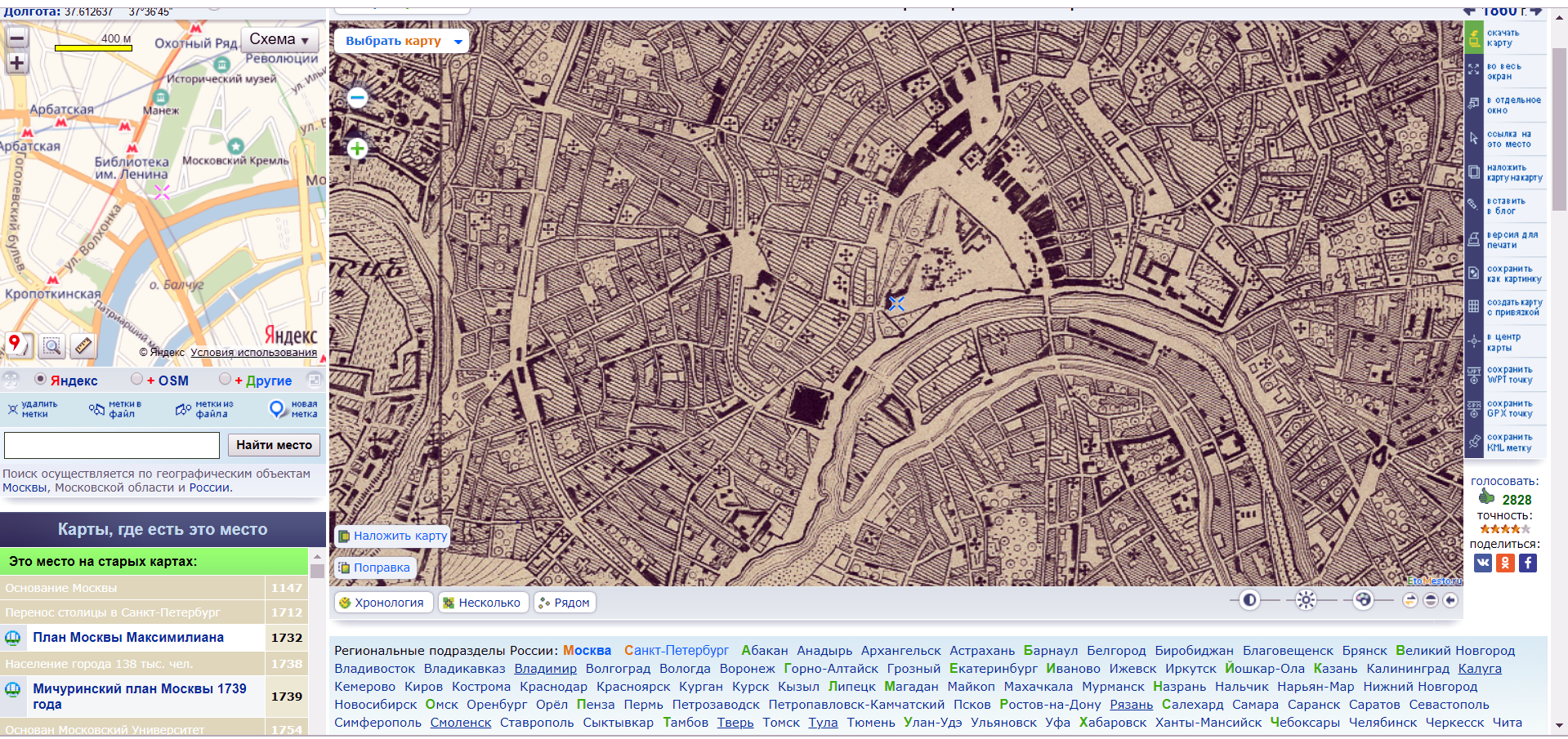This screenshot has height=739, width=1568.
Task: Open the 'Рязань' region link
Action: [x=1131, y=705]
